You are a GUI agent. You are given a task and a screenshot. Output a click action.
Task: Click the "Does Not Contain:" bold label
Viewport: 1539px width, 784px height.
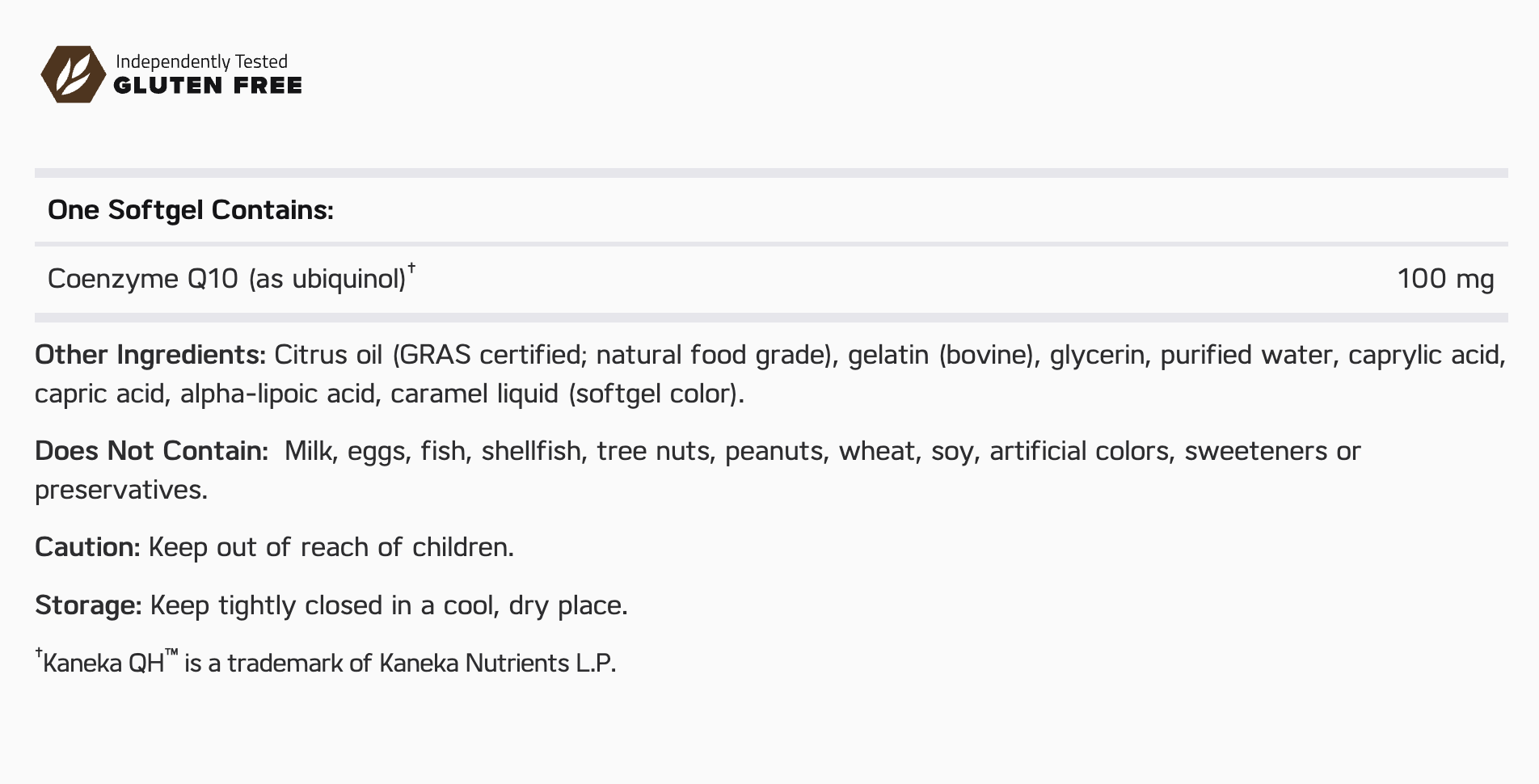pyautogui.click(x=151, y=451)
